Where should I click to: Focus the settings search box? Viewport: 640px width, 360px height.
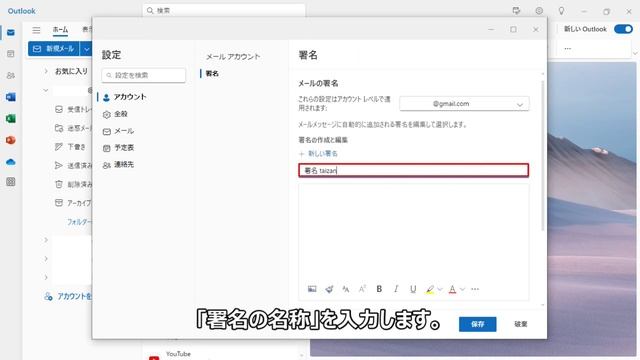click(x=144, y=75)
